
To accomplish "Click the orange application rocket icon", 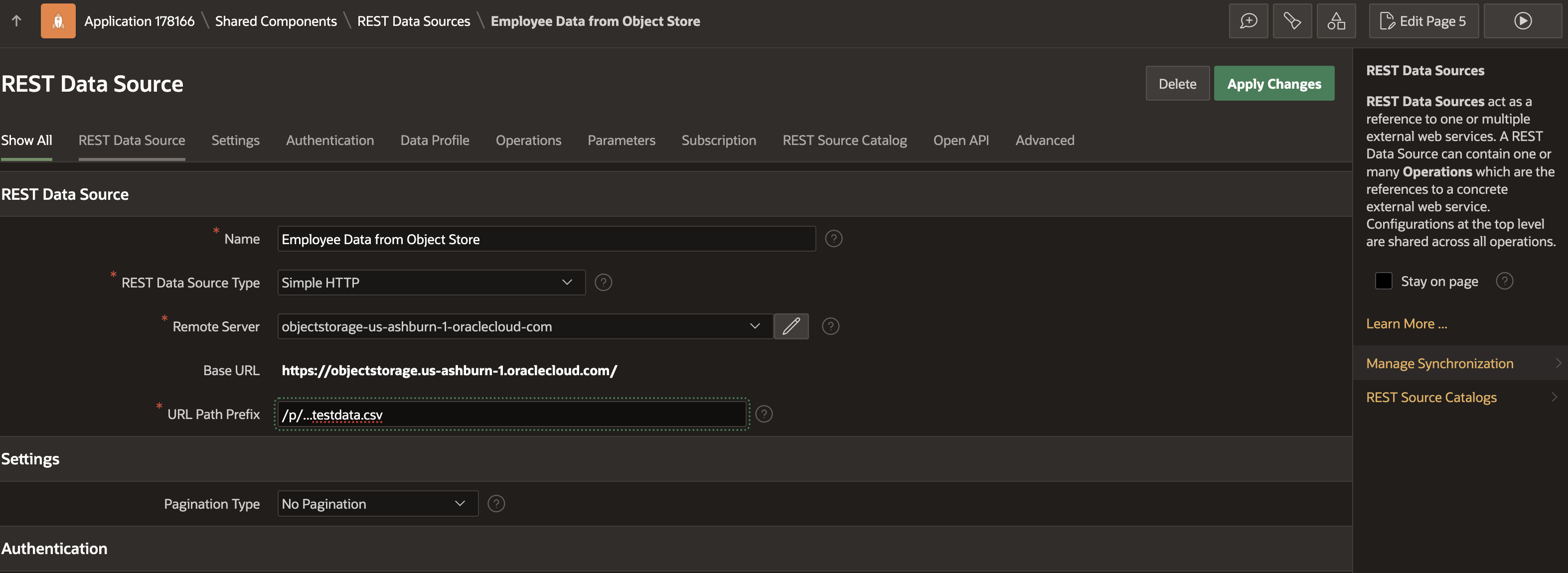I will point(58,21).
